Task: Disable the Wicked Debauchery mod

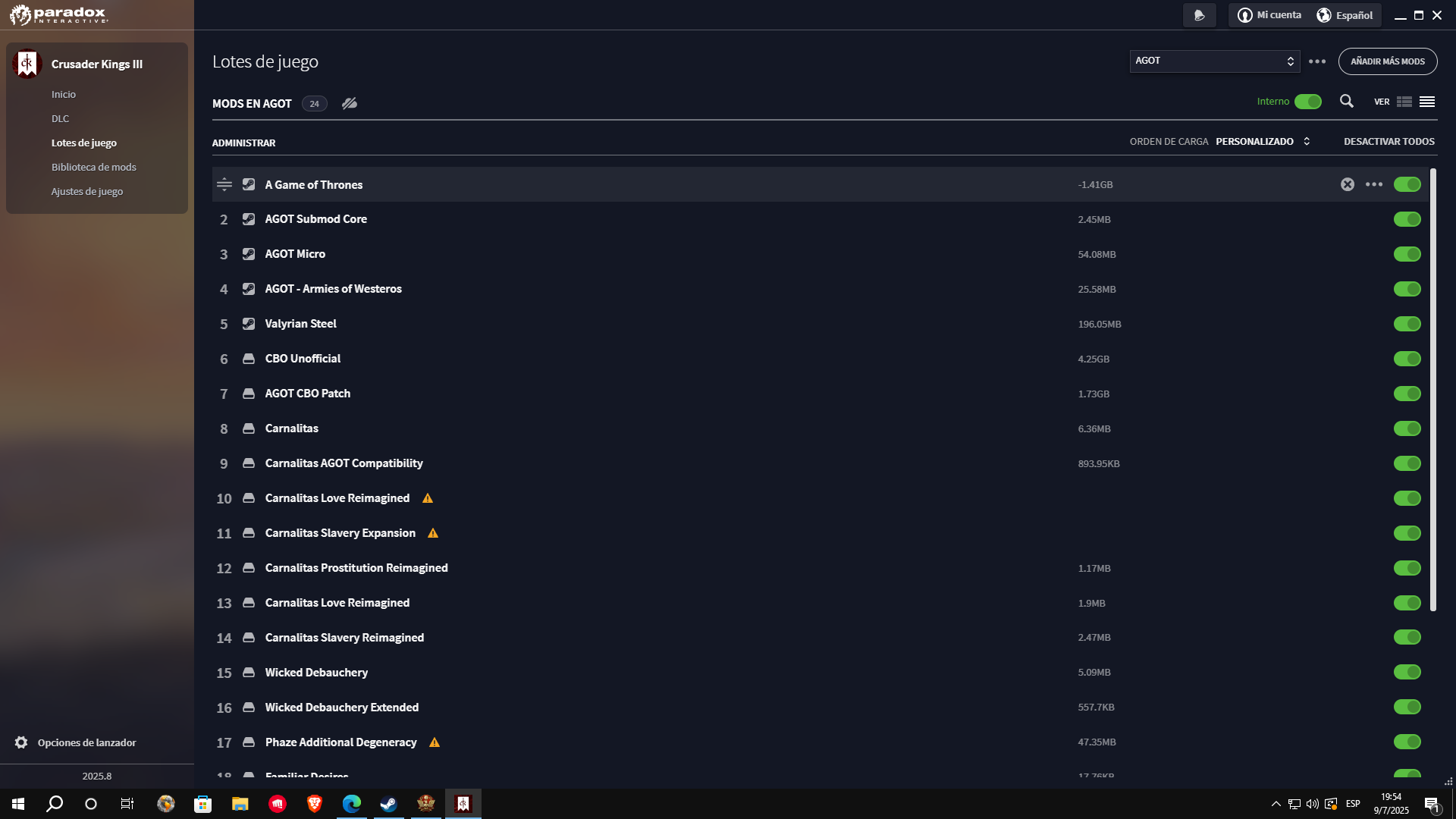Action: 1407,672
